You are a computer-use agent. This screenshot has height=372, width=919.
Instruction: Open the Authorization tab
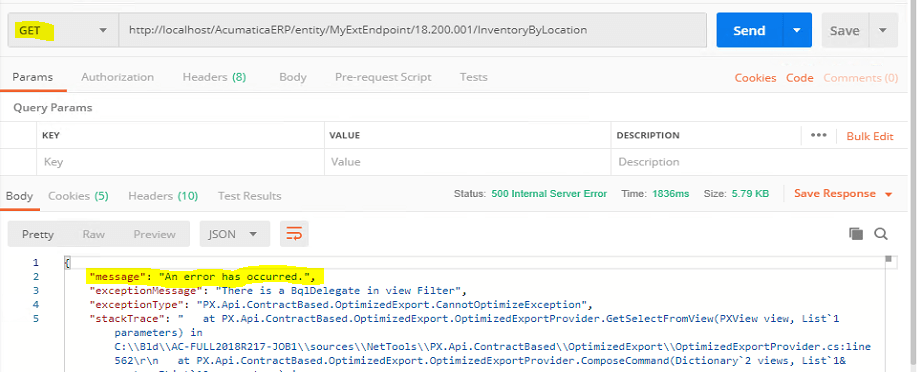117,77
